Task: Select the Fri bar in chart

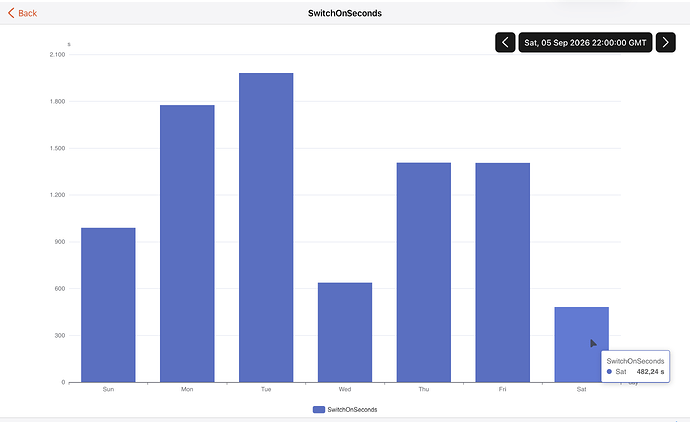Action: (x=503, y=272)
